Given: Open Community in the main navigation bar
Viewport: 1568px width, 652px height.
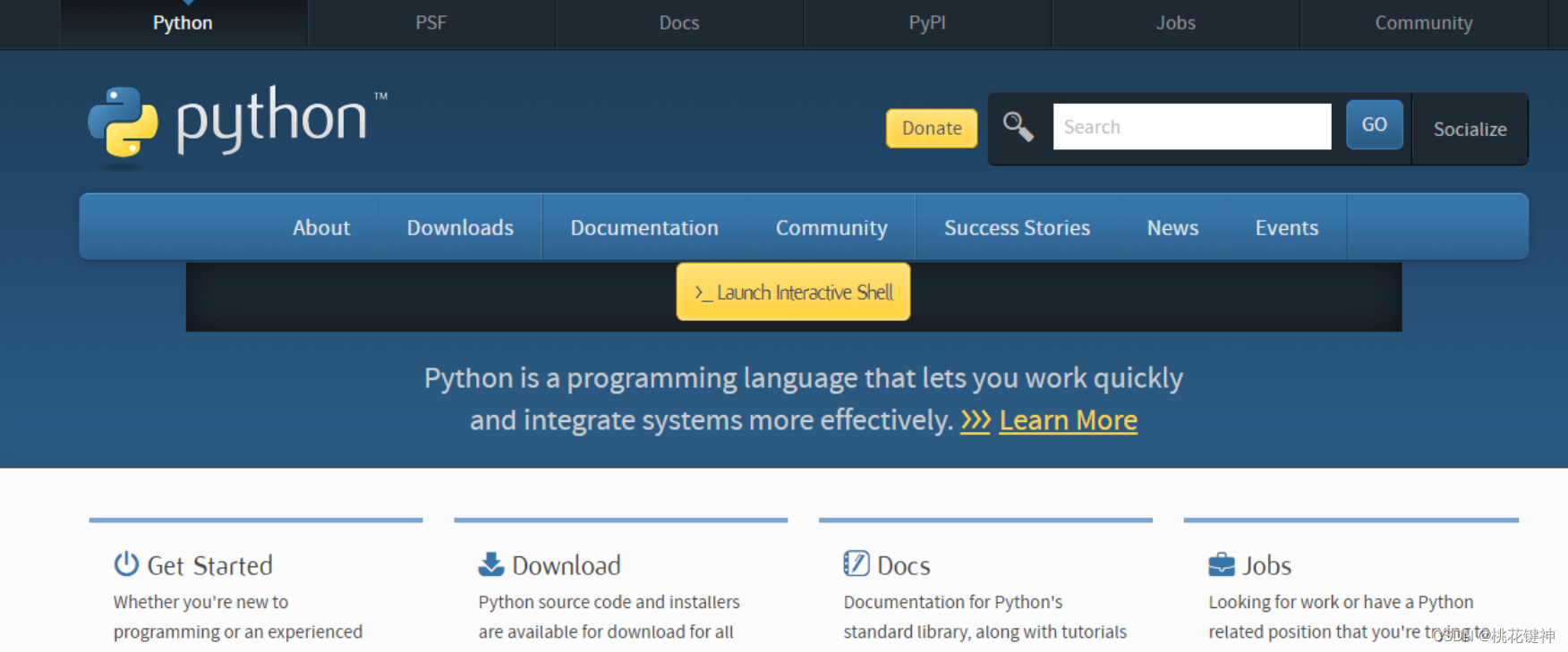Looking at the screenshot, I should coord(831,227).
